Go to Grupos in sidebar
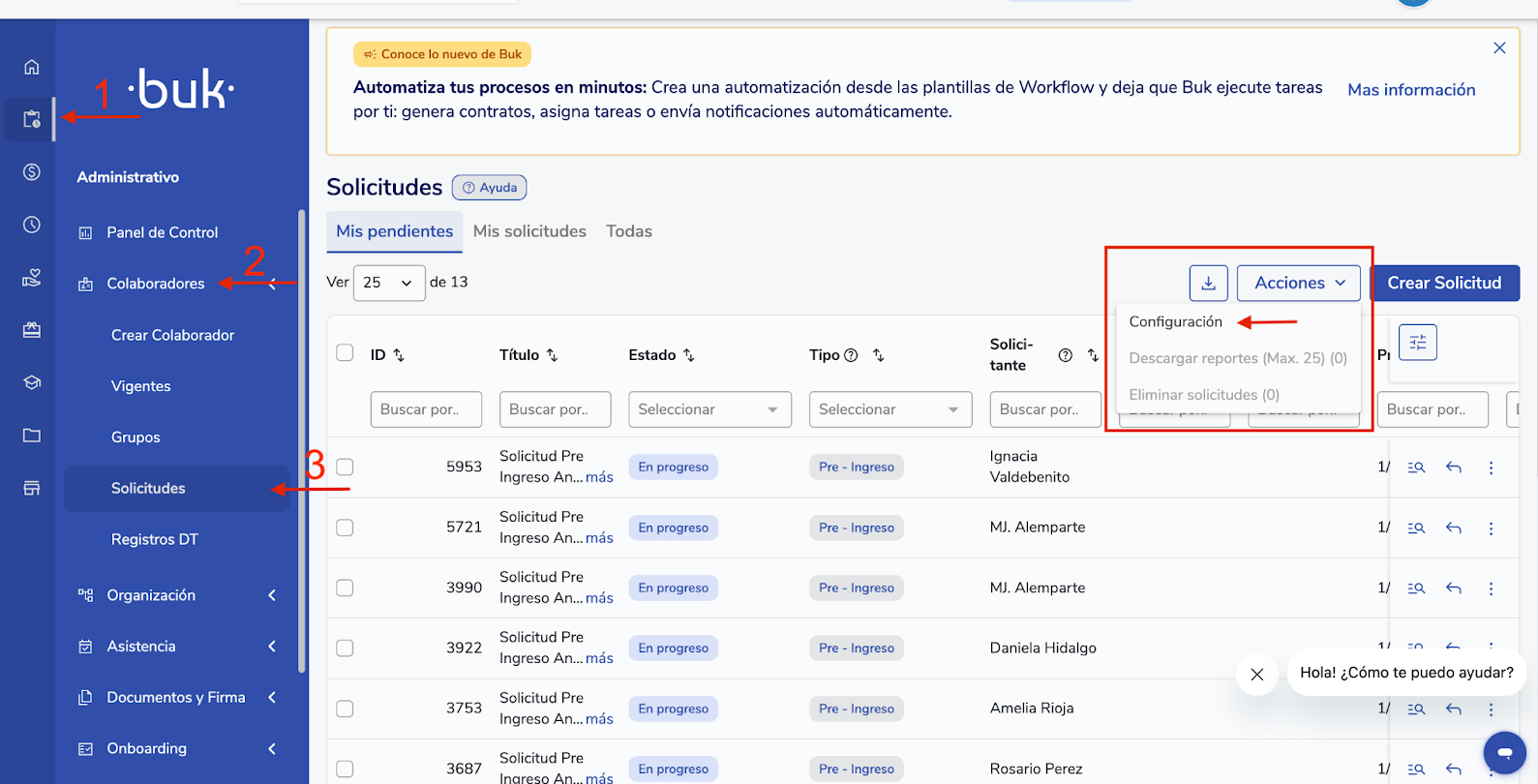The height and width of the screenshot is (784, 1538). pos(136,437)
